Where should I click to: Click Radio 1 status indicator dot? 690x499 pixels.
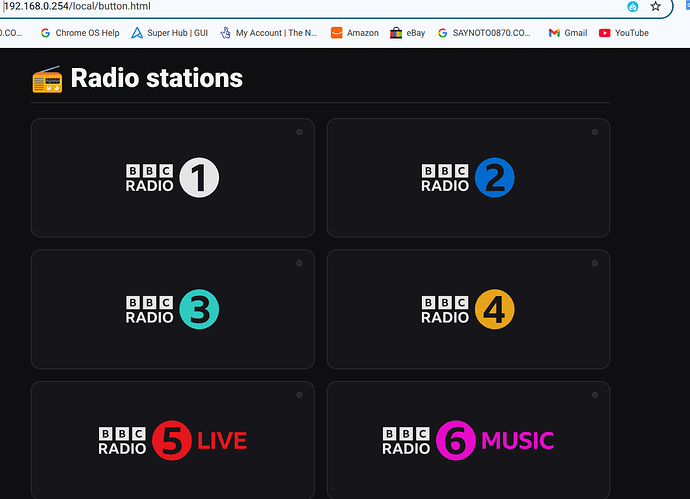tap(299, 132)
